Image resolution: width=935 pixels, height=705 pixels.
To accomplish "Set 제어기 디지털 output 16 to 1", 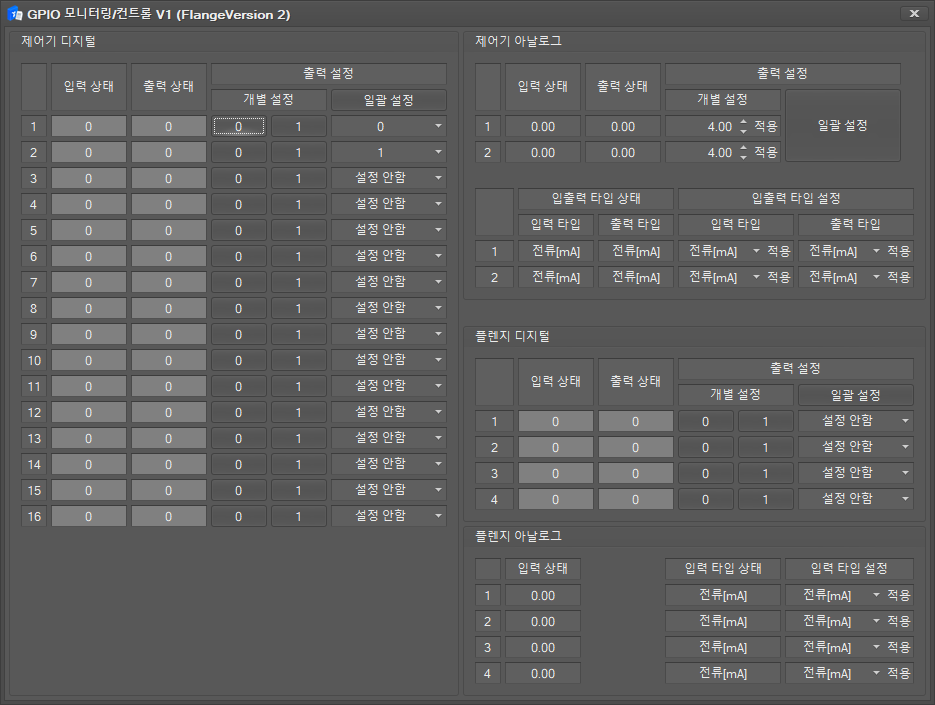I will 298,516.
